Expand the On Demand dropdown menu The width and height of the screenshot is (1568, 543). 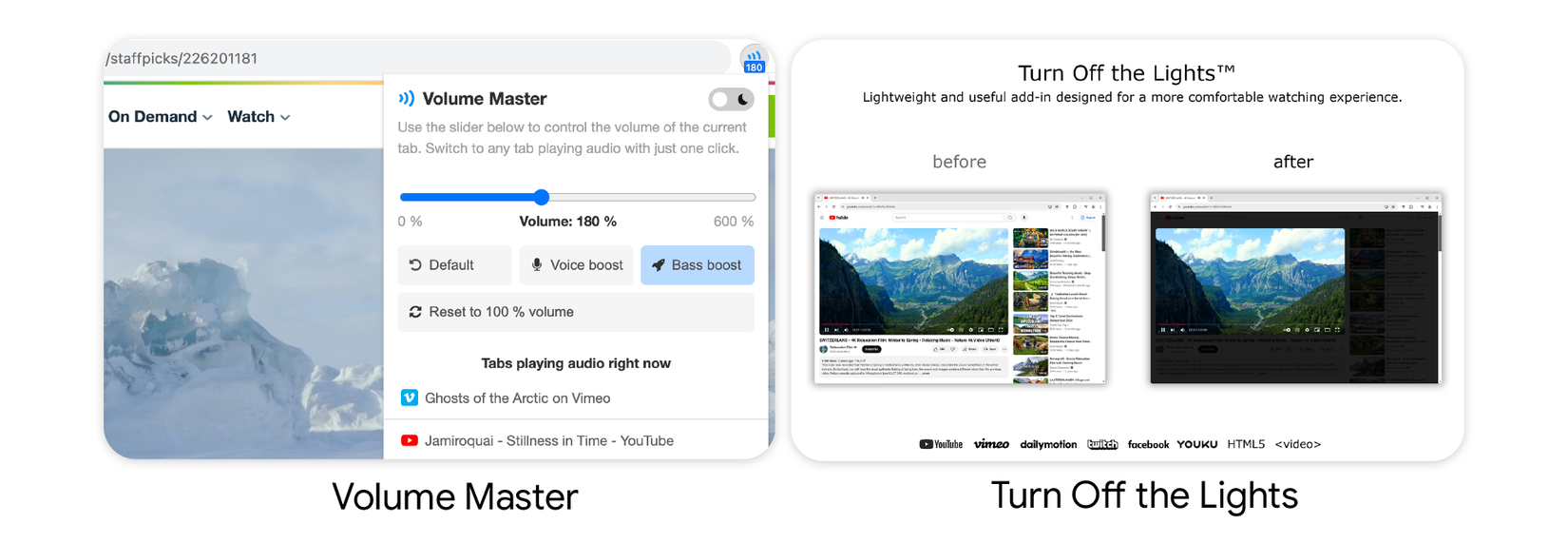pyautogui.click(x=160, y=117)
